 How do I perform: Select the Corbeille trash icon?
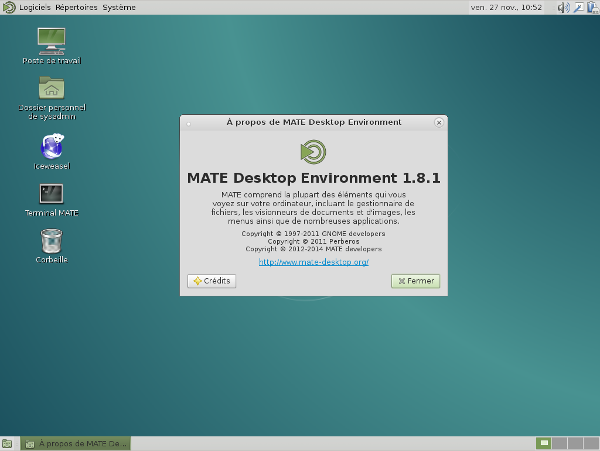(x=52, y=246)
